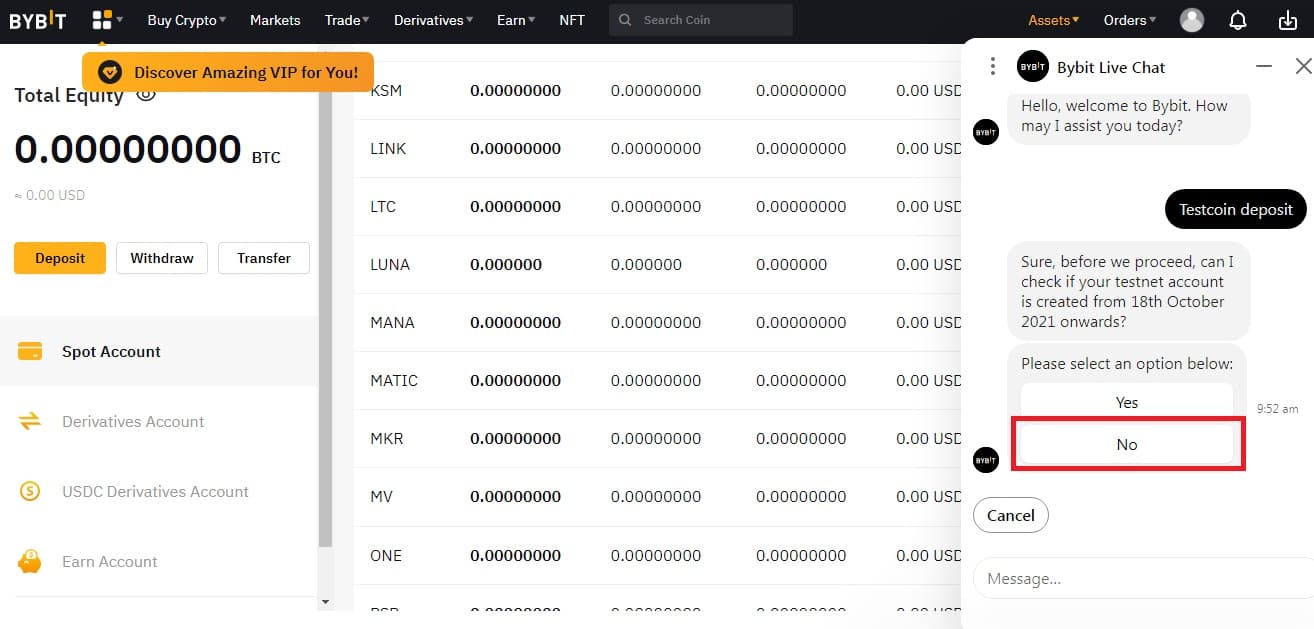Click the Spot Account wallet icon
1314x629 pixels.
[x=30, y=351]
